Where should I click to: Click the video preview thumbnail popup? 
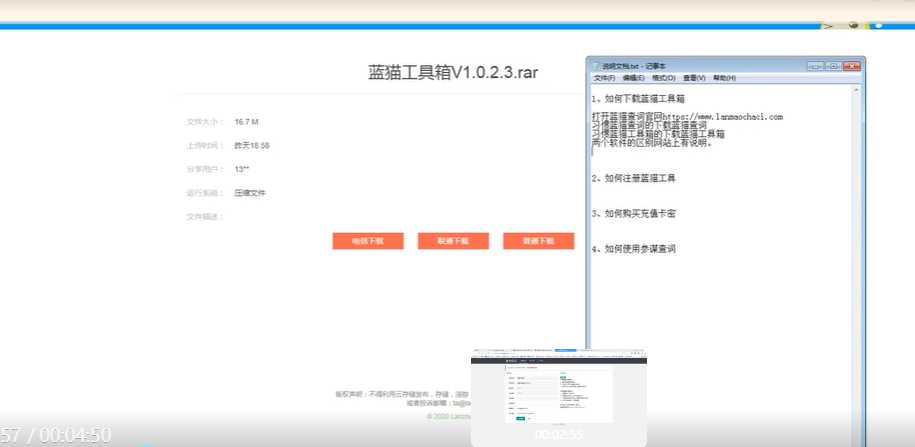tap(558, 397)
